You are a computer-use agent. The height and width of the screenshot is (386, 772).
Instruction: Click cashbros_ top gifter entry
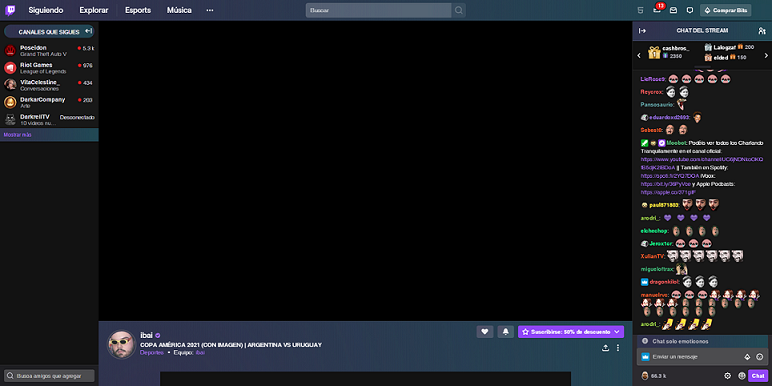point(669,52)
